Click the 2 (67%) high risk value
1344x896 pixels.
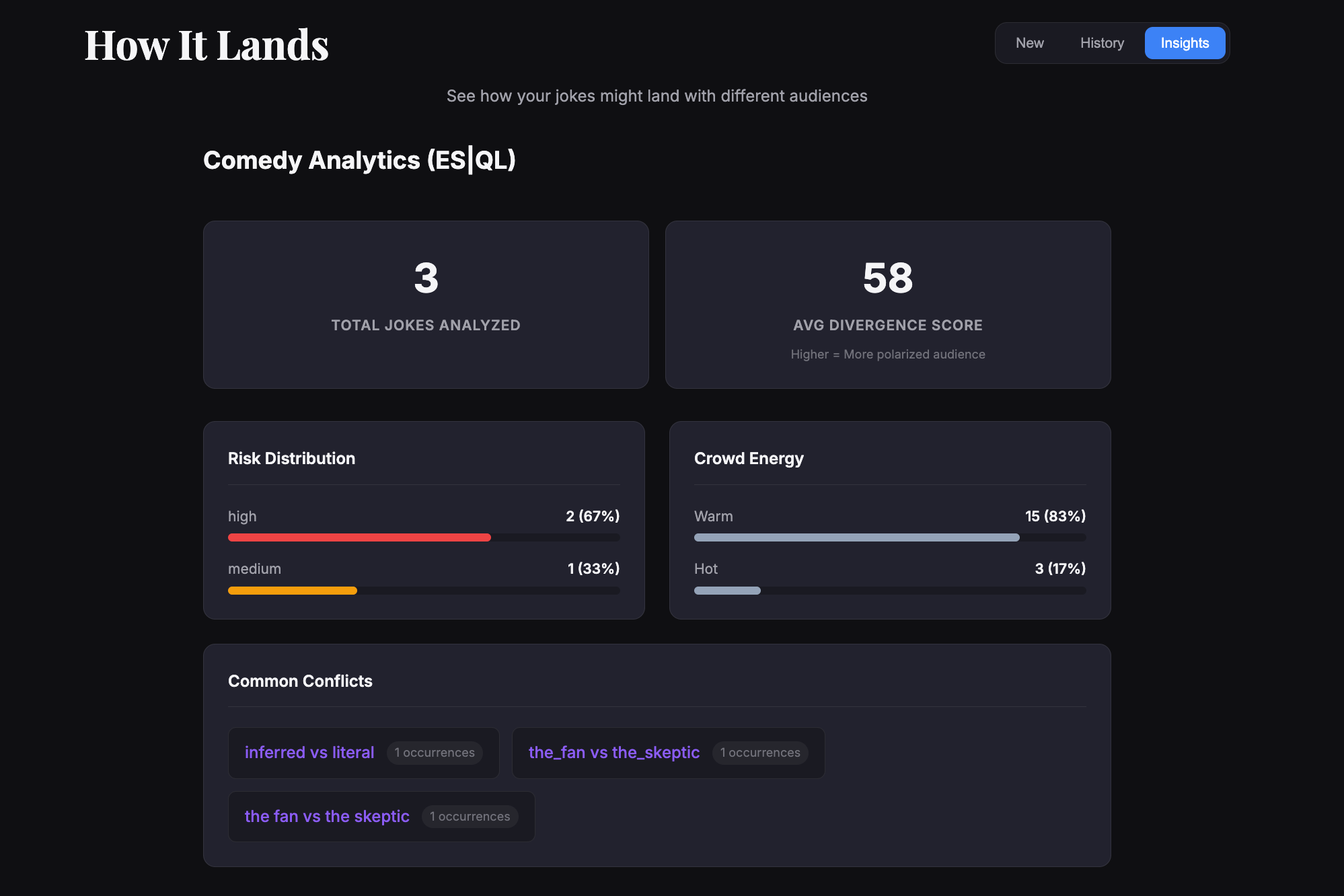point(592,516)
